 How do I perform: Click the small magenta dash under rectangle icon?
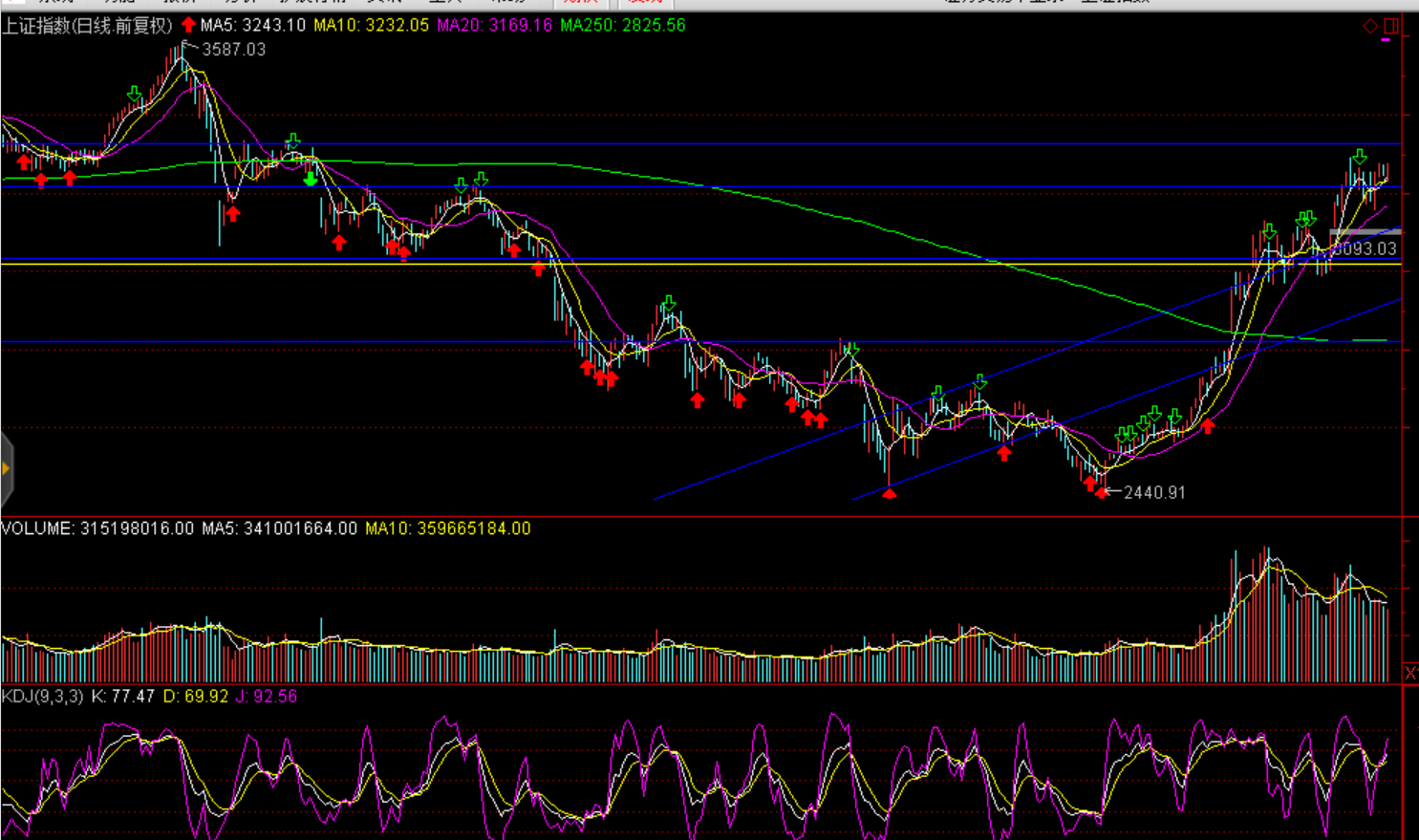[1387, 41]
